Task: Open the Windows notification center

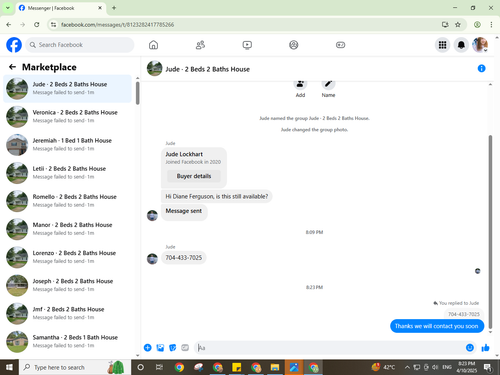Action: click(488, 367)
